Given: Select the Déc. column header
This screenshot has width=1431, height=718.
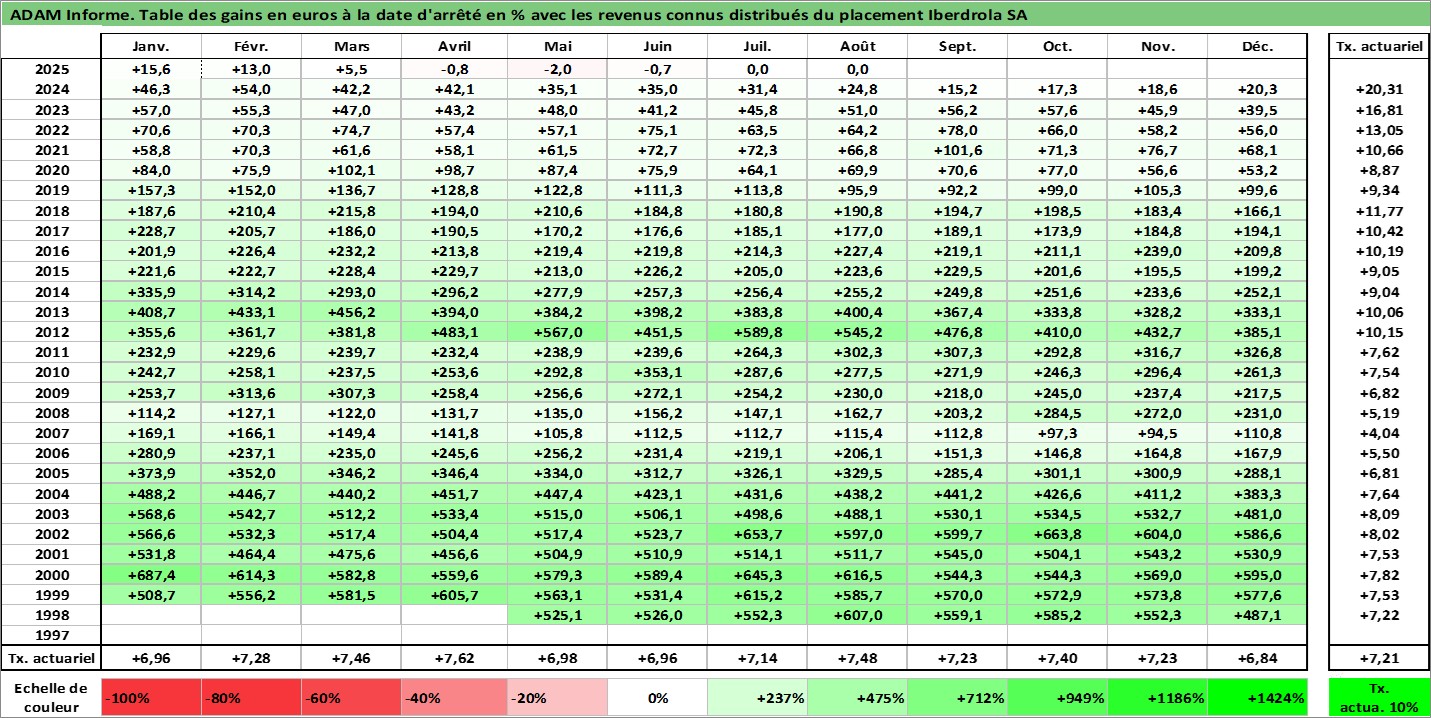Looking at the screenshot, I should point(1258,47).
